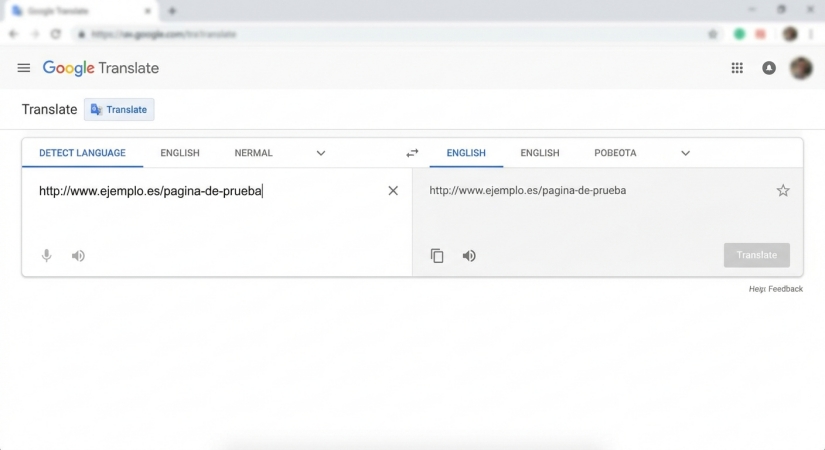The width and height of the screenshot is (825, 450).
Task: Close the Google Translate browser tab
Action: [148, 11]
